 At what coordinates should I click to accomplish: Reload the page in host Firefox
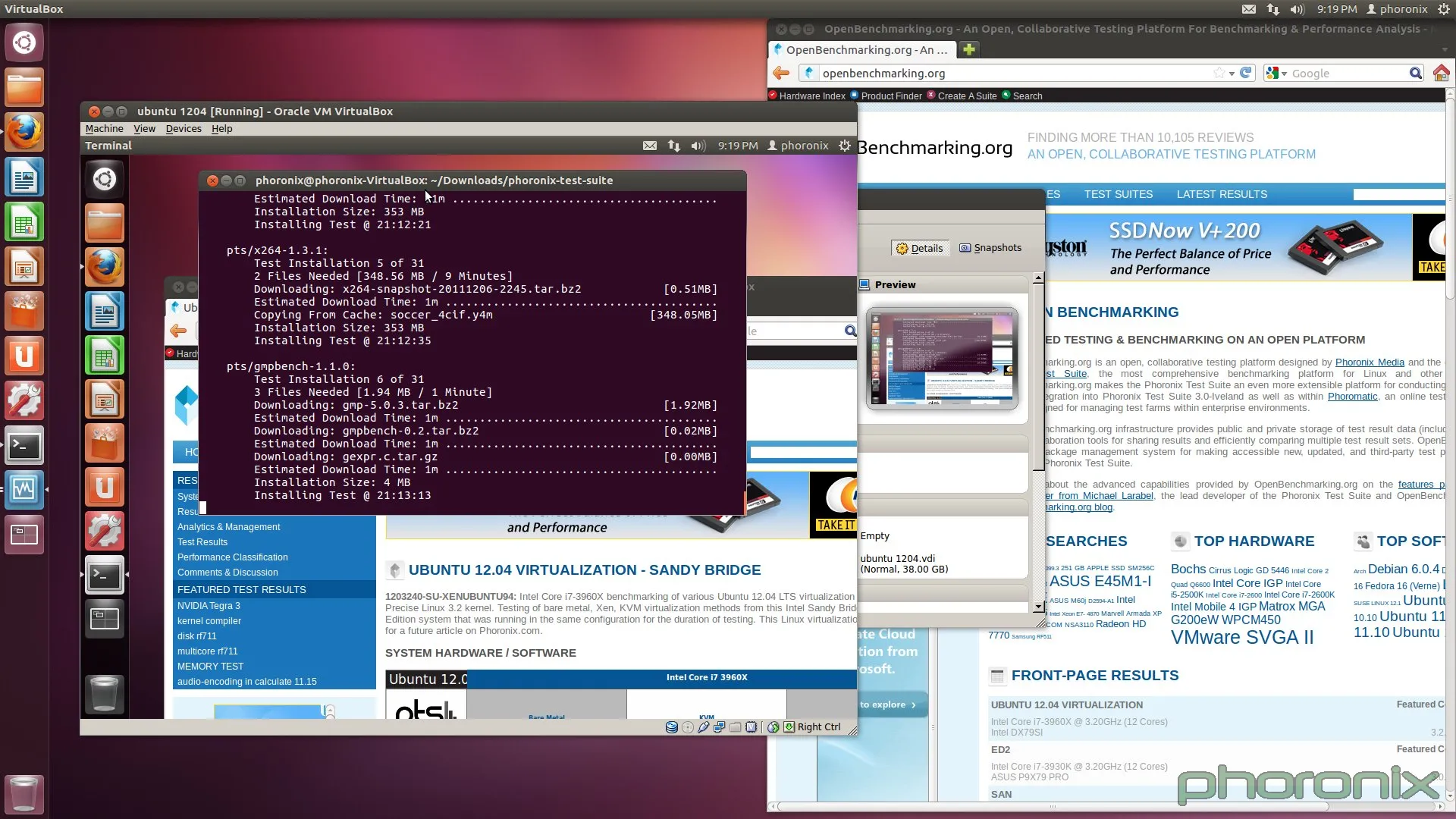(1247, 73)
